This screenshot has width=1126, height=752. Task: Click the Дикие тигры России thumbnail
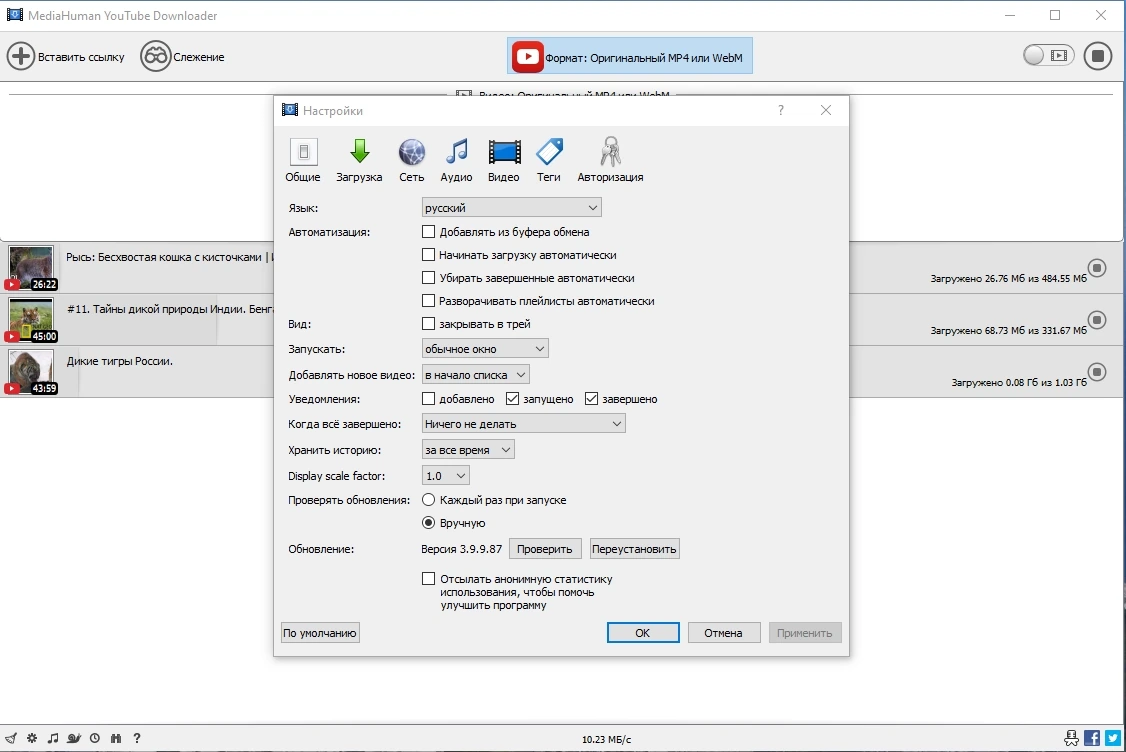coord(31,371)
